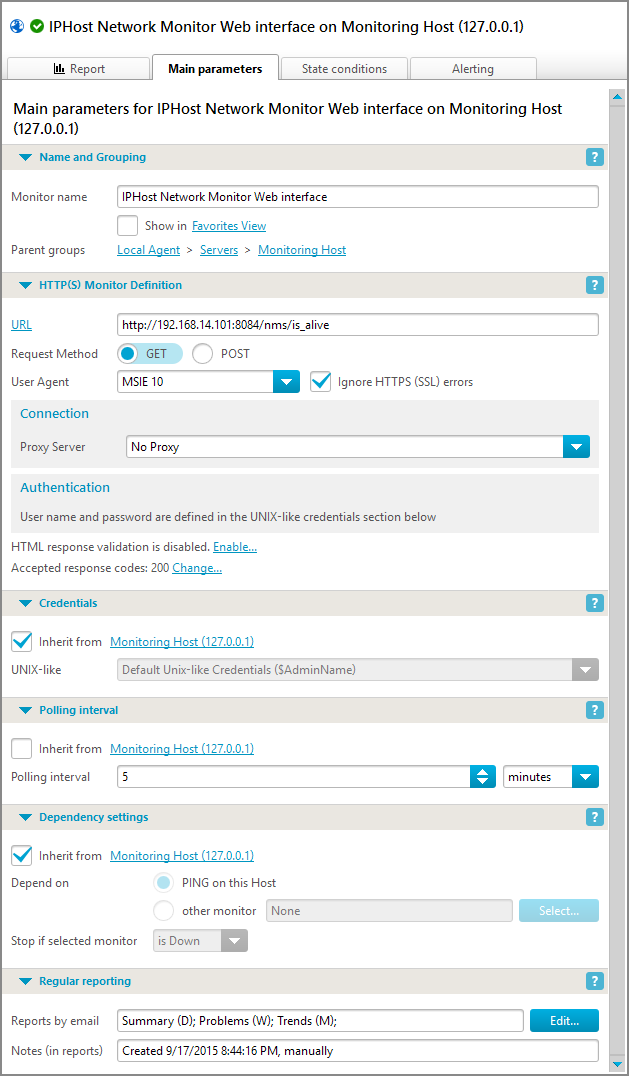Uncheck Ignore HTTPS (SSL) errors
629x1076 pixels.
tap(320, 381)
